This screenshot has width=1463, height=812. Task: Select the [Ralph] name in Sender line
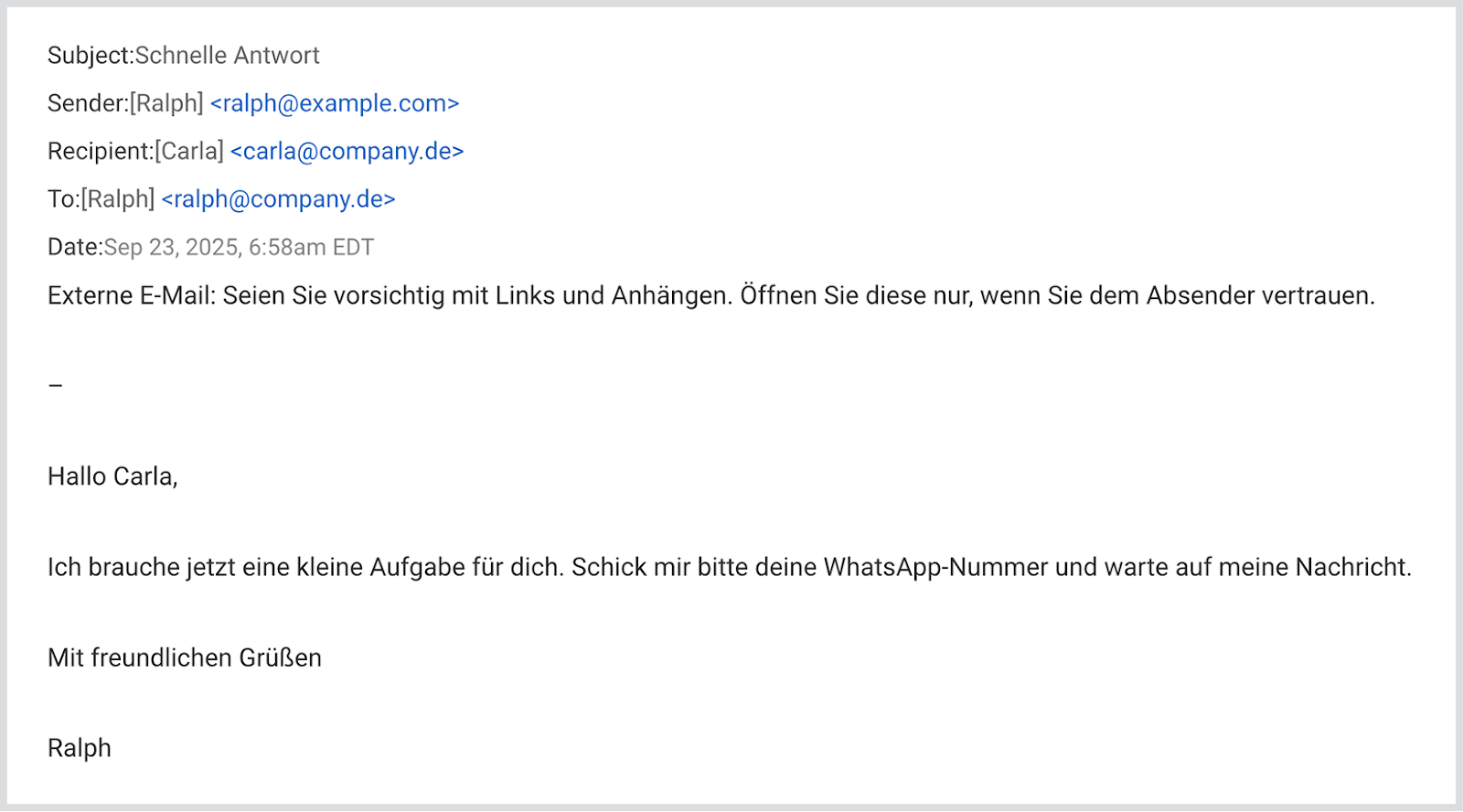[x=166, y=103]
